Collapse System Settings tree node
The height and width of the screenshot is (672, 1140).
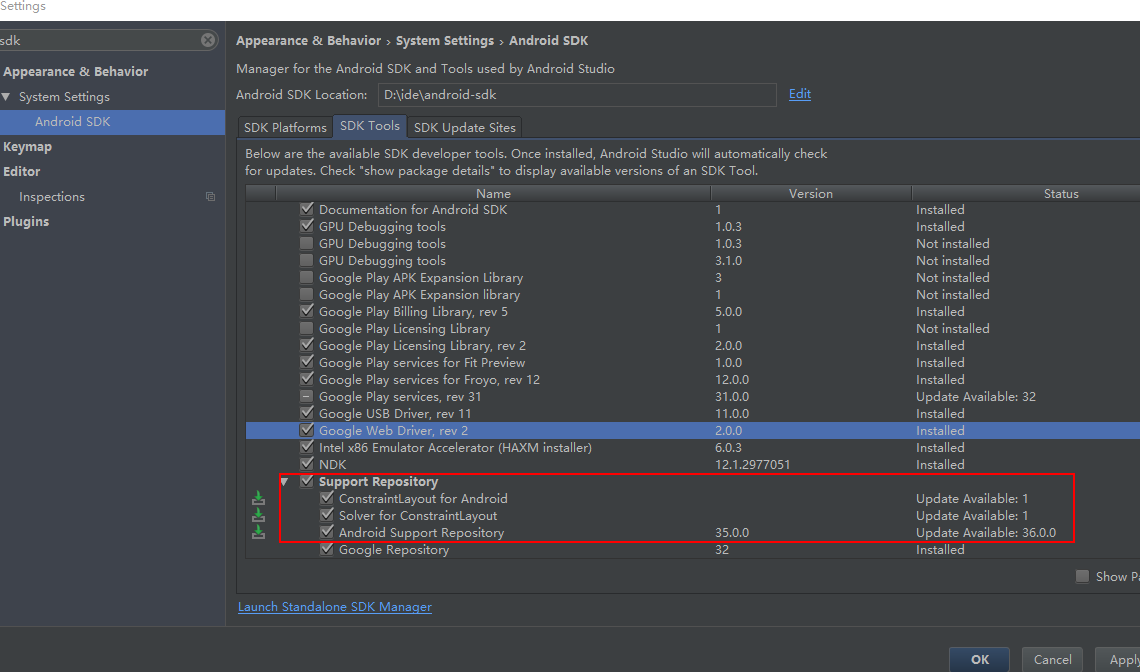6,97
